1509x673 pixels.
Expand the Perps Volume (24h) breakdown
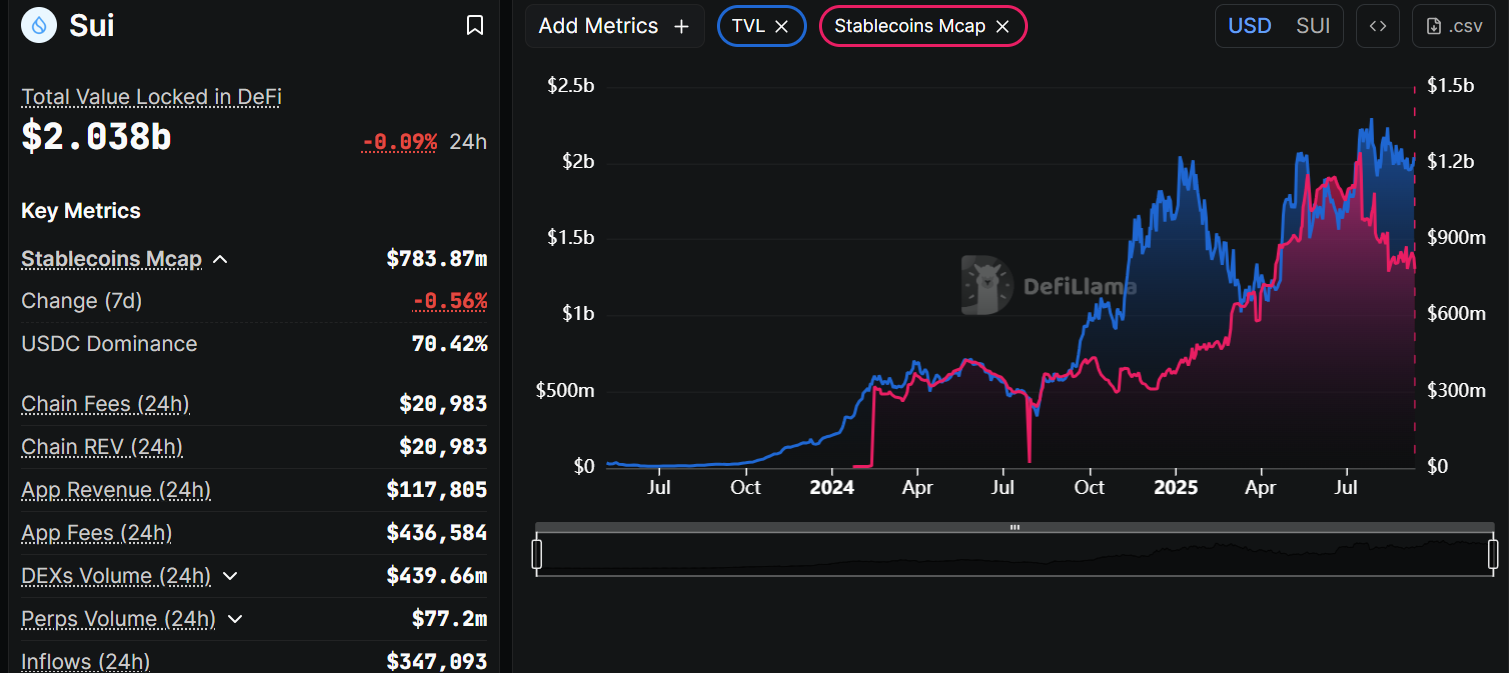tap(235, 619)
